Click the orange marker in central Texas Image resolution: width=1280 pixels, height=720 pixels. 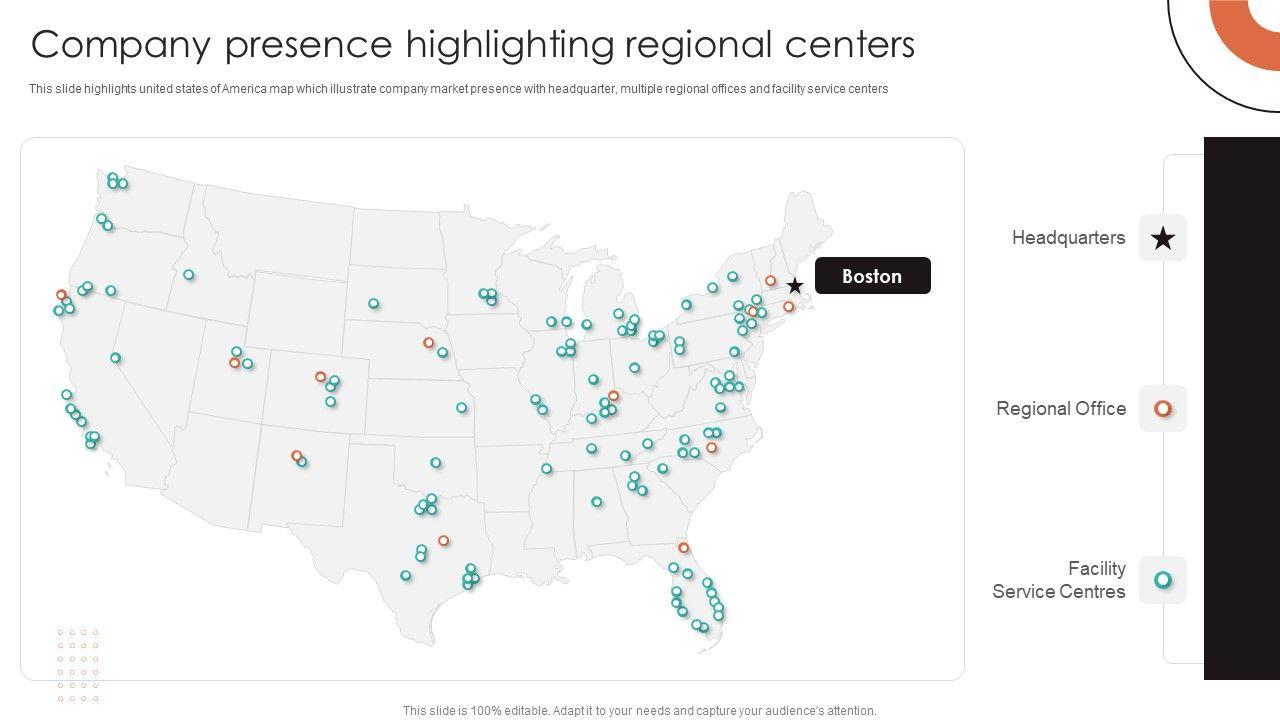point(444,541)
